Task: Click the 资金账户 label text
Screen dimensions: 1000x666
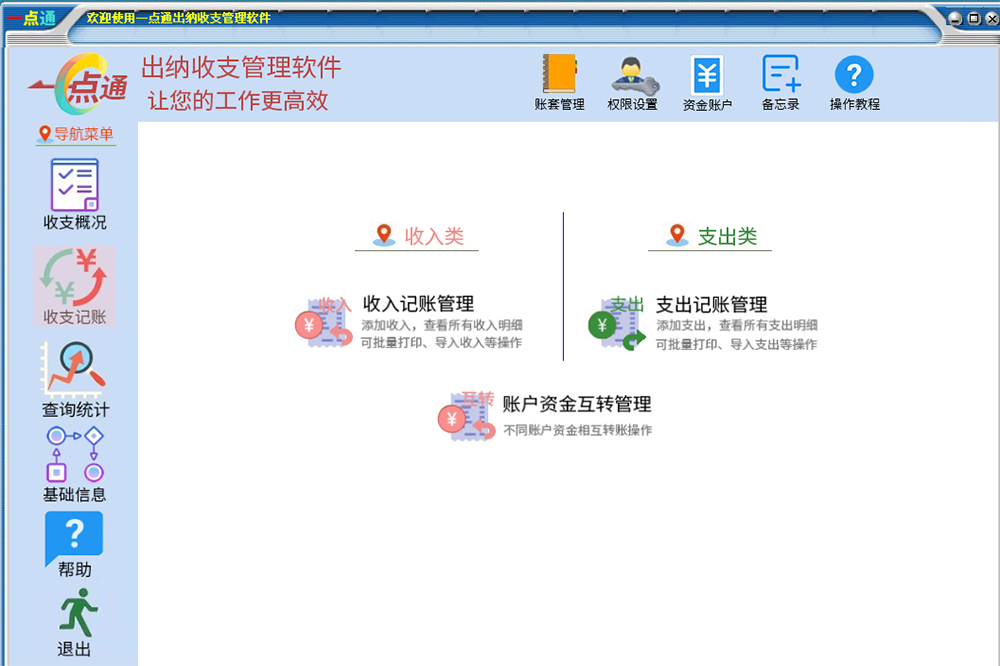Action: pyautogui.click(x=707, y=105)
